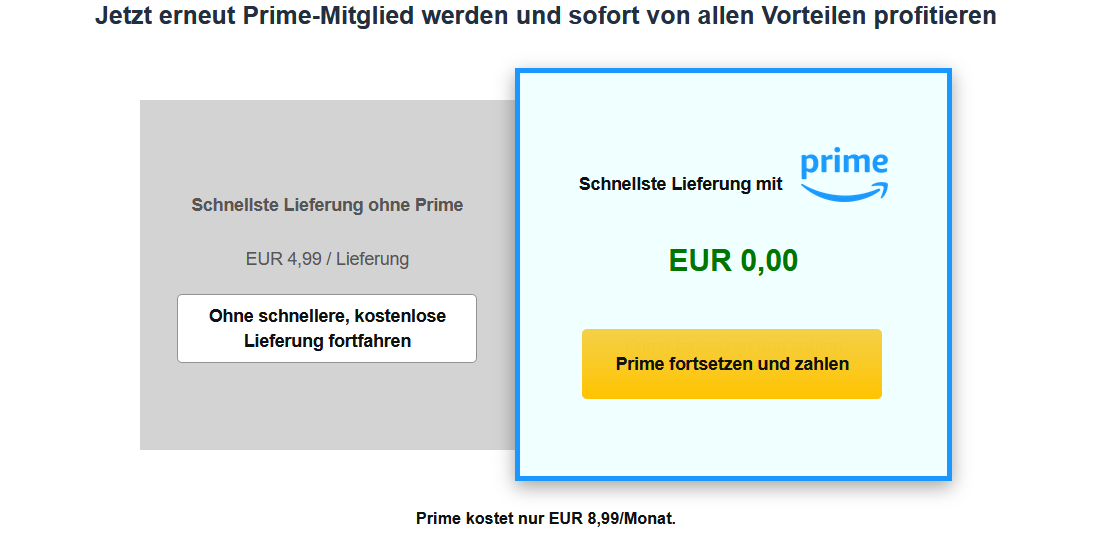This screenshot has width=1105, height=542.
Task: Click the blue prime wordmark logo
Action: [844, 163]
